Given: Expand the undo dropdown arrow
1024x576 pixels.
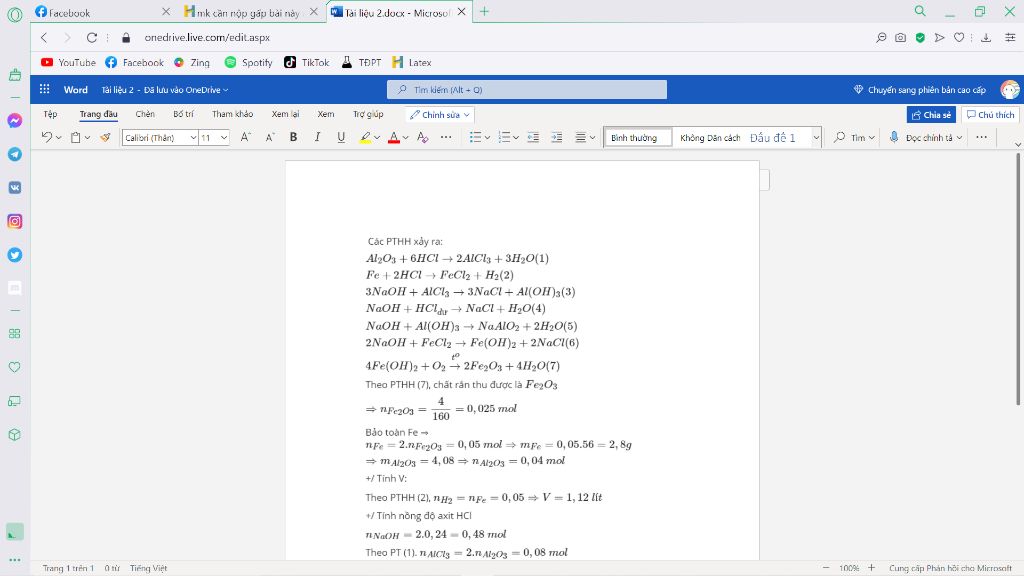Looking at the screenshot, I should click(59, 138).
